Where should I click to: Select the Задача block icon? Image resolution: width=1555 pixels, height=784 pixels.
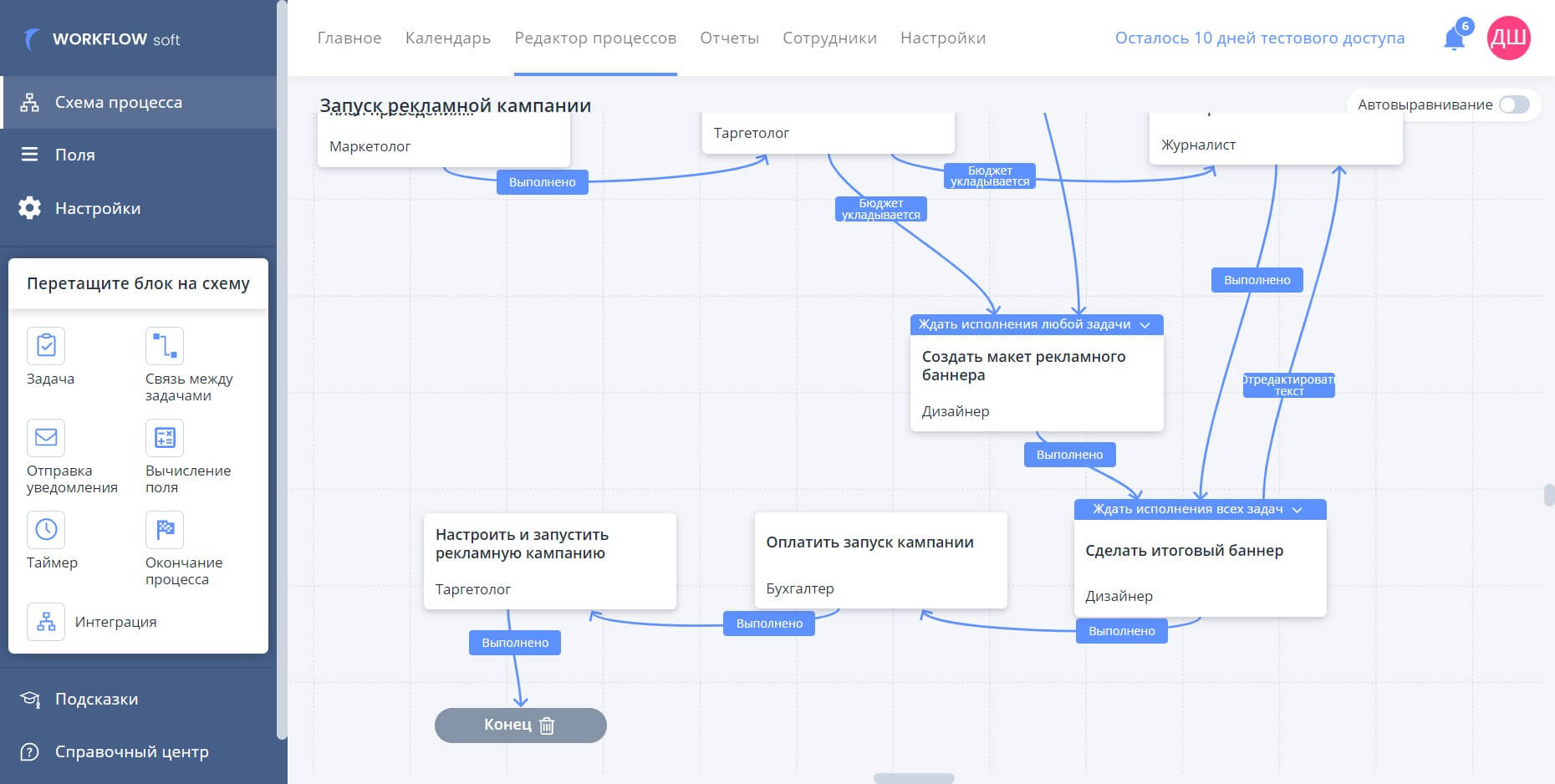click(46, 345)
